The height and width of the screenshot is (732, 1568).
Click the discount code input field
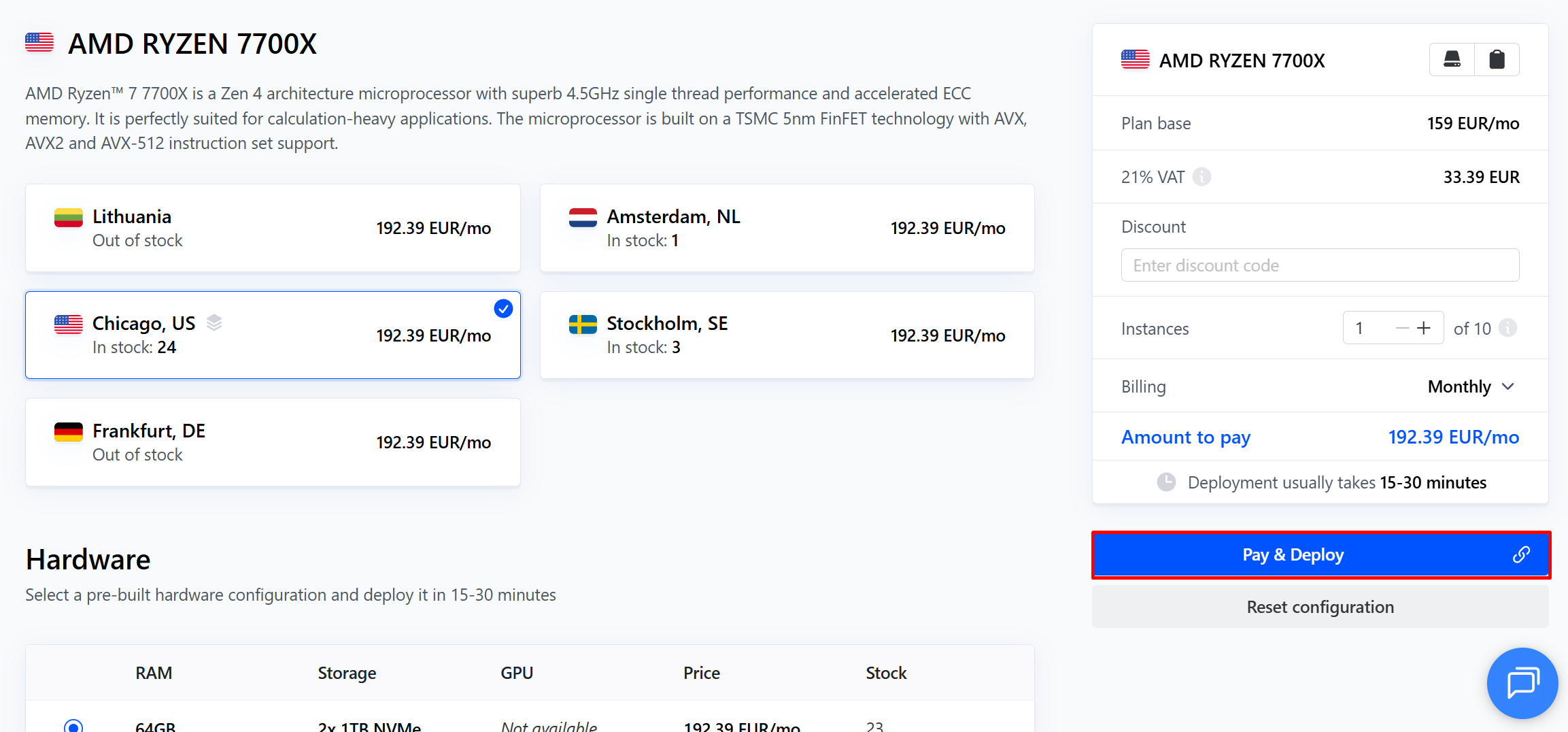(x=1320, y=265)
